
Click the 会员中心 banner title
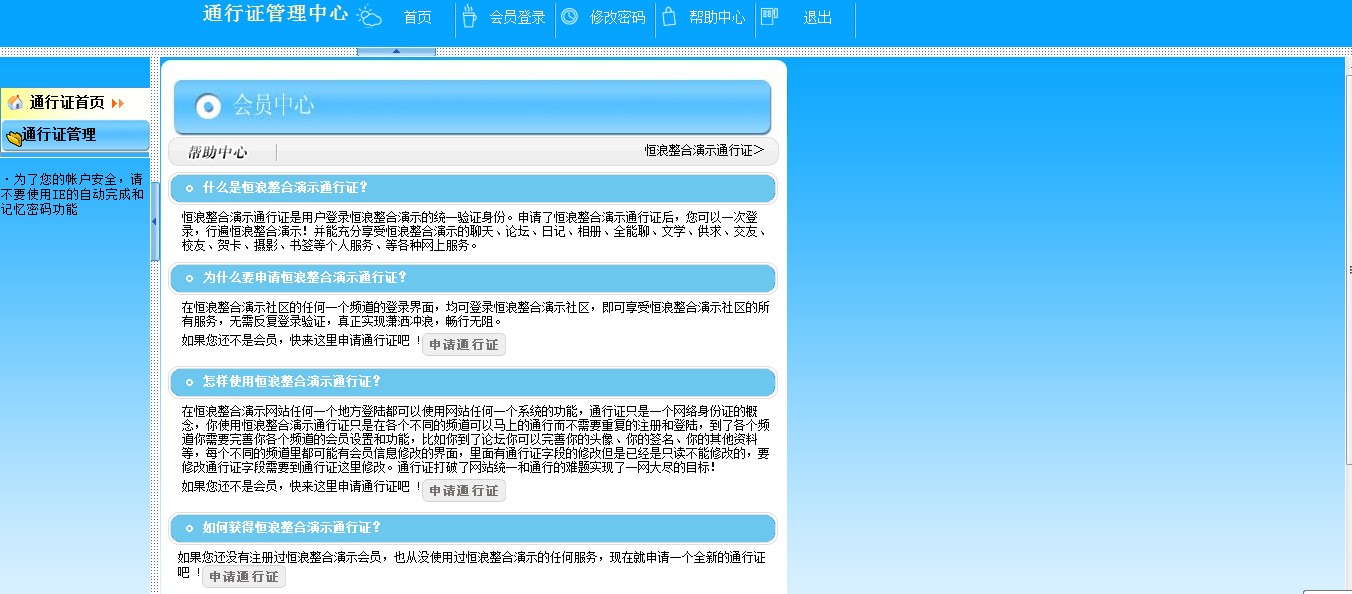click(274, 105)
